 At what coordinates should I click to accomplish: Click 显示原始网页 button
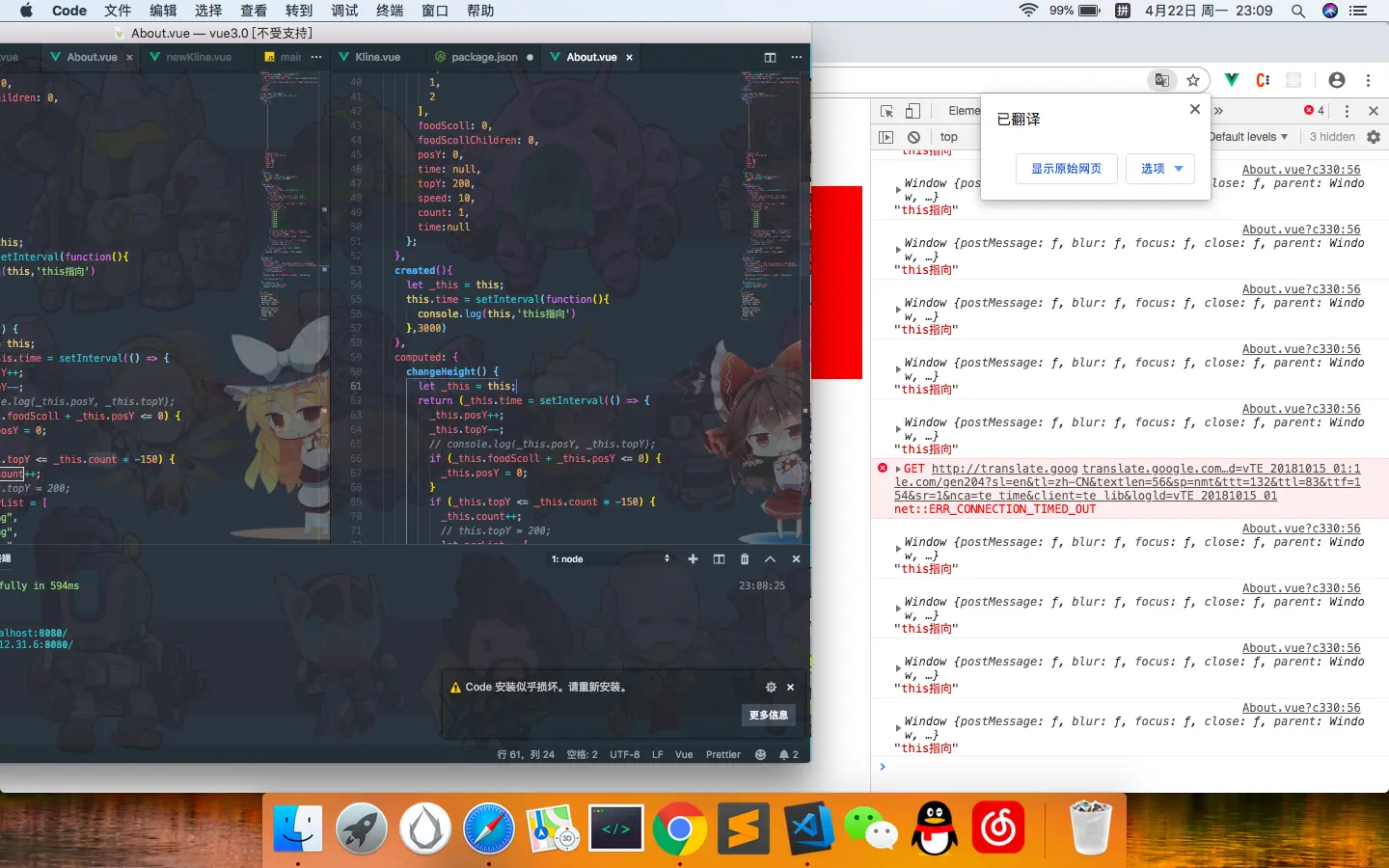pyautogui.click(x=1067, y=169)
